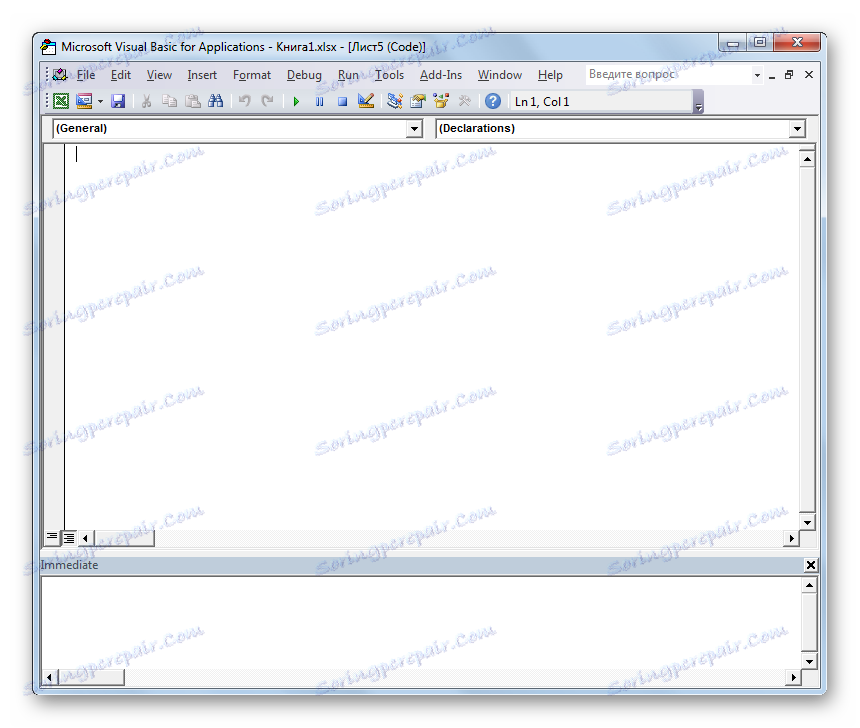Run macro with green play icon

[296, 101]
